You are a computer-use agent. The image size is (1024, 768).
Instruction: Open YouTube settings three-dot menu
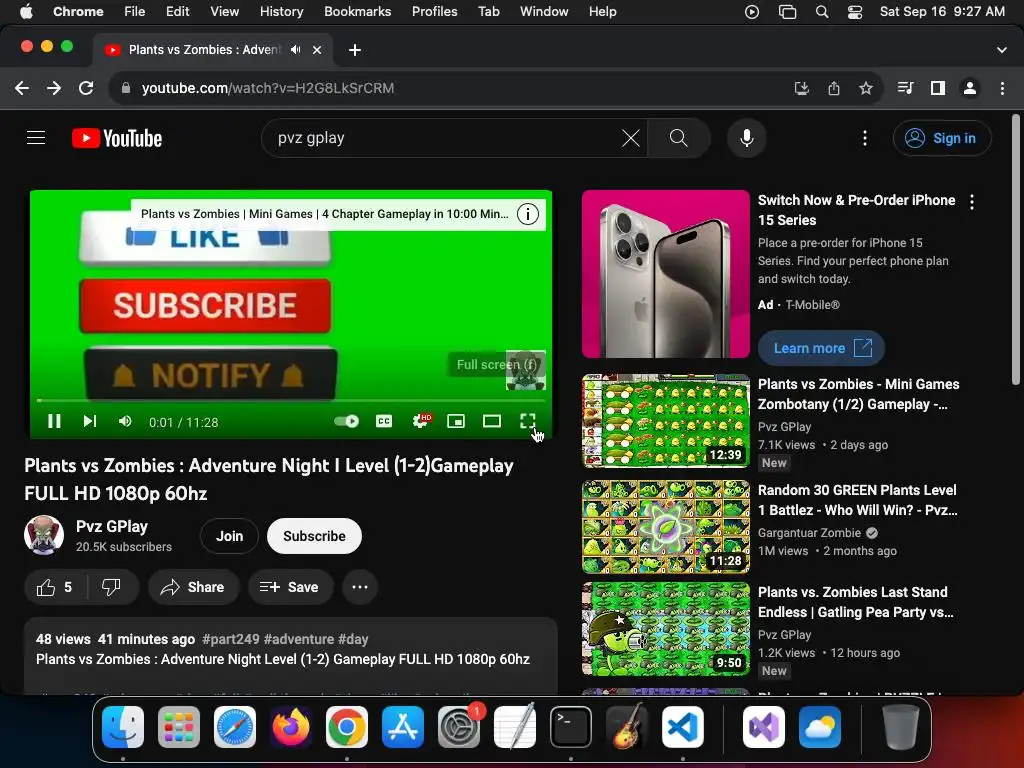(x=865, y=138)
